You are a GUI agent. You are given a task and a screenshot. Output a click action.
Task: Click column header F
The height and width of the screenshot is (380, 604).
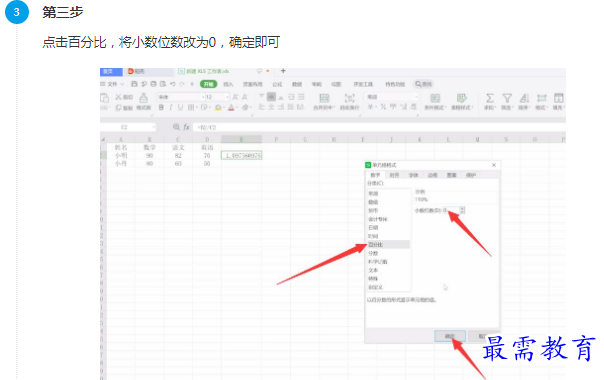pyautogui.click(x=276, y=139)
